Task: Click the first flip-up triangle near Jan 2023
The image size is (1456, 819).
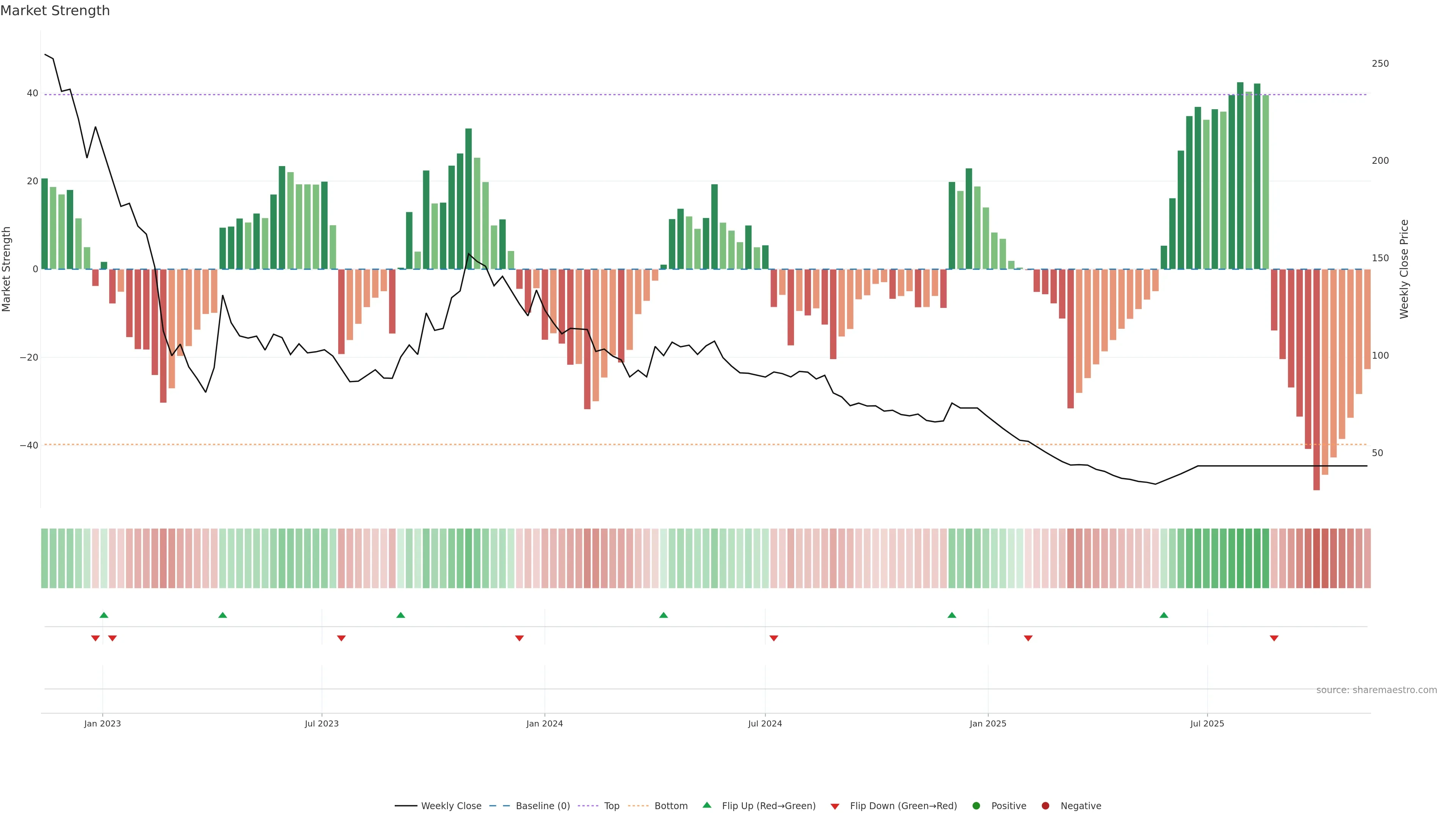Action: click(x=104, y=615)
